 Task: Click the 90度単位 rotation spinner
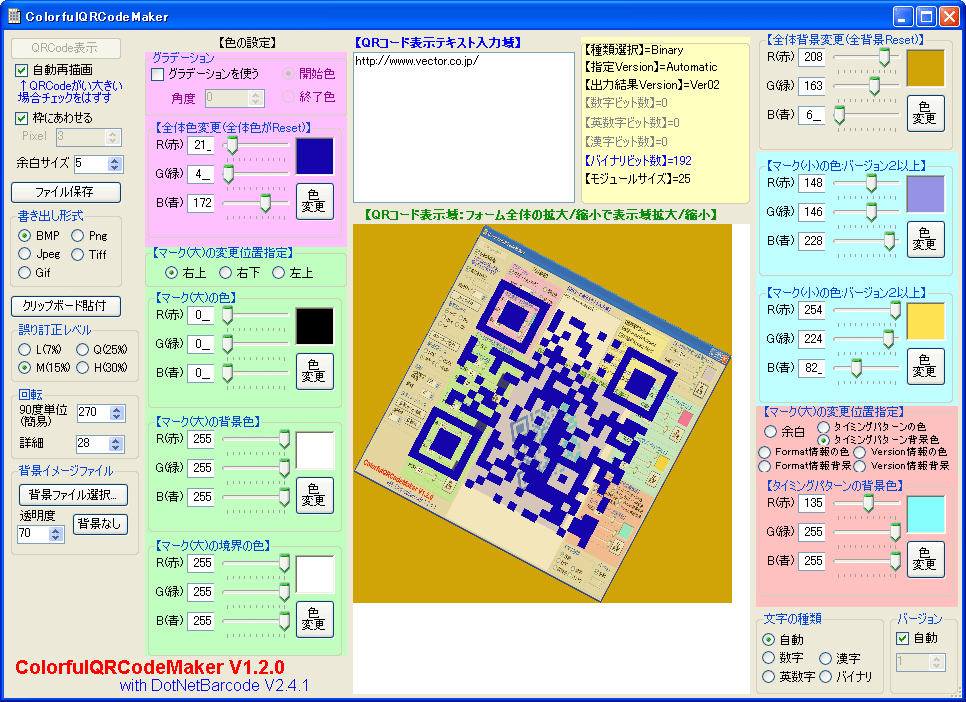[117, 413]
